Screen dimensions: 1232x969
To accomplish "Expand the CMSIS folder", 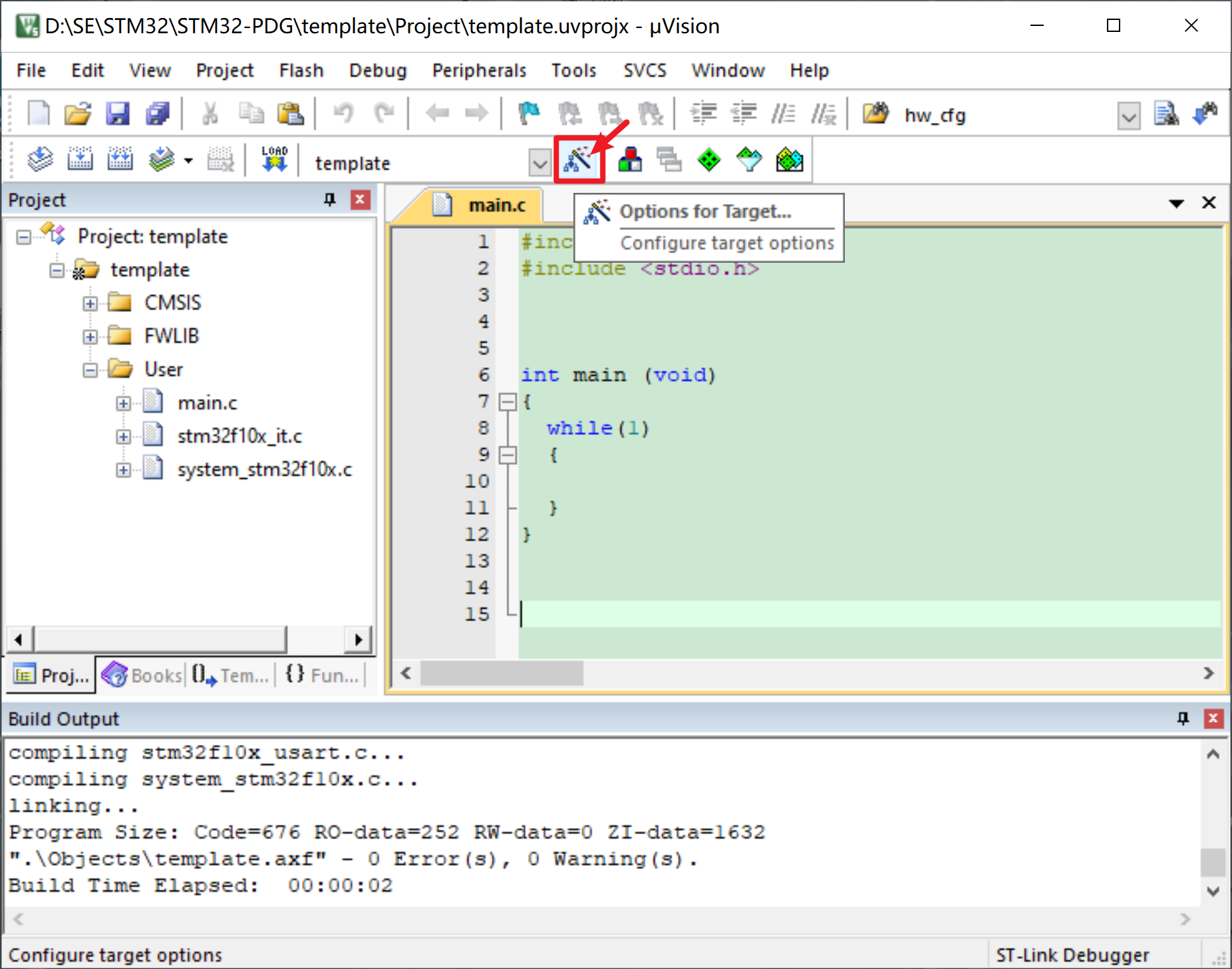I will click(x=90, y=303).
